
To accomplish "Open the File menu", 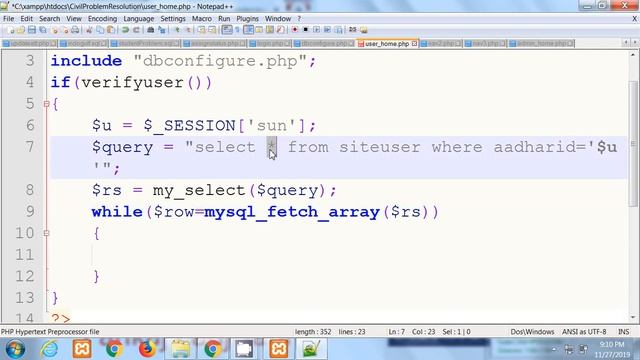I will click(x=9, y=19).
